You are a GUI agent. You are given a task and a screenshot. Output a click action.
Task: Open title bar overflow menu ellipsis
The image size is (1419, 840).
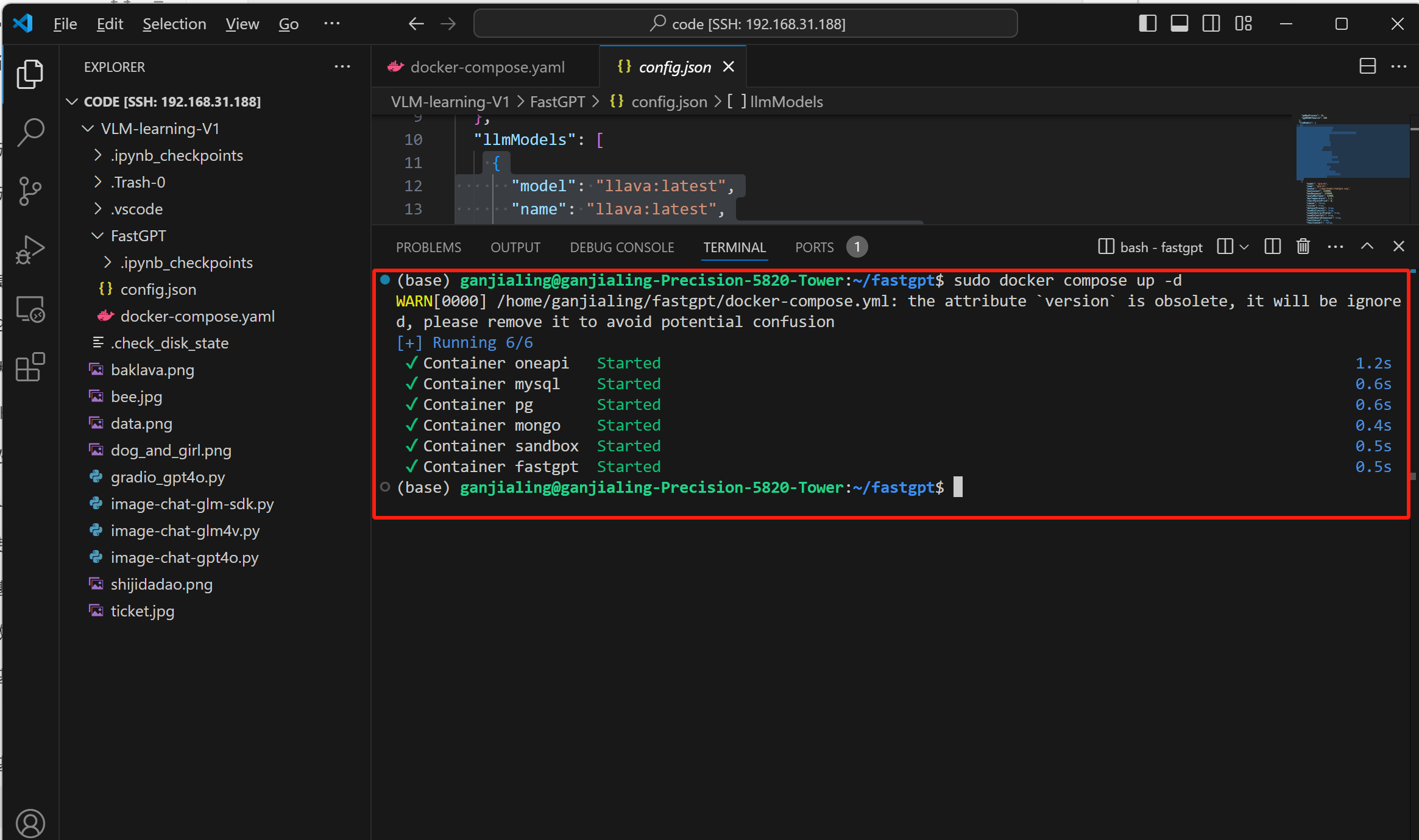click(332, 24)
